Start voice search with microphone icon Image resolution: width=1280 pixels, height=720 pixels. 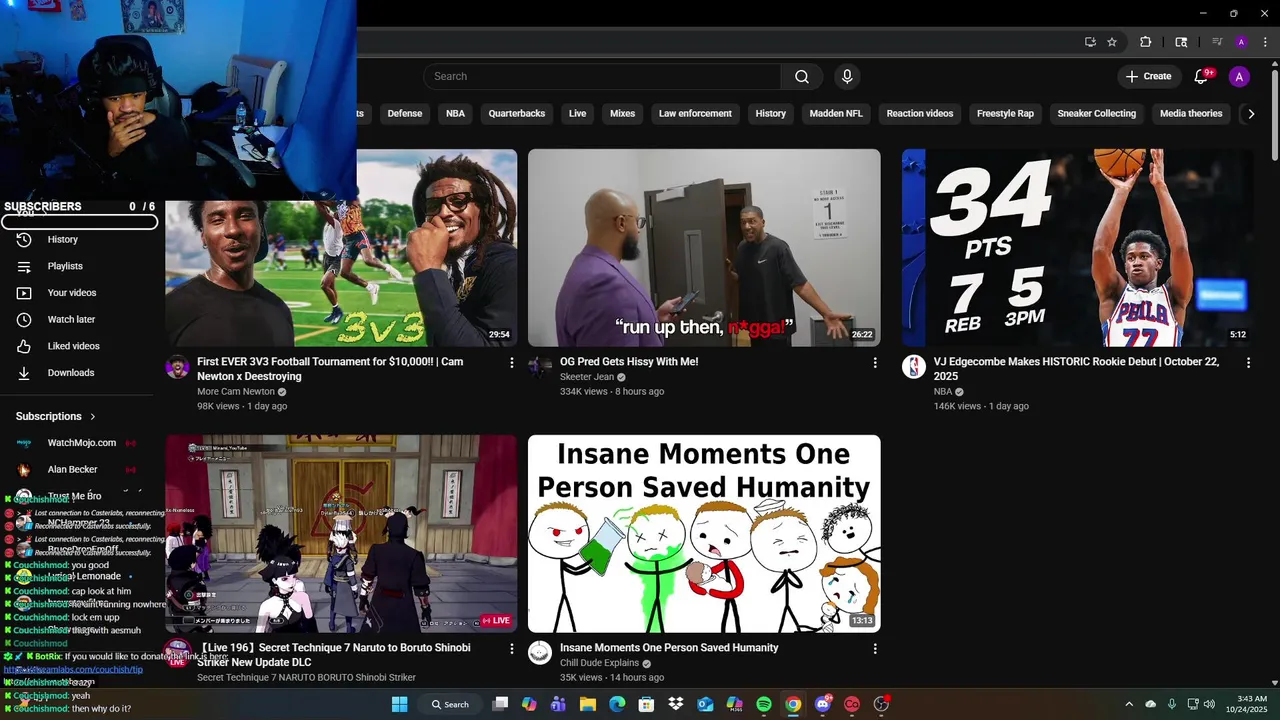coord(847,77)
